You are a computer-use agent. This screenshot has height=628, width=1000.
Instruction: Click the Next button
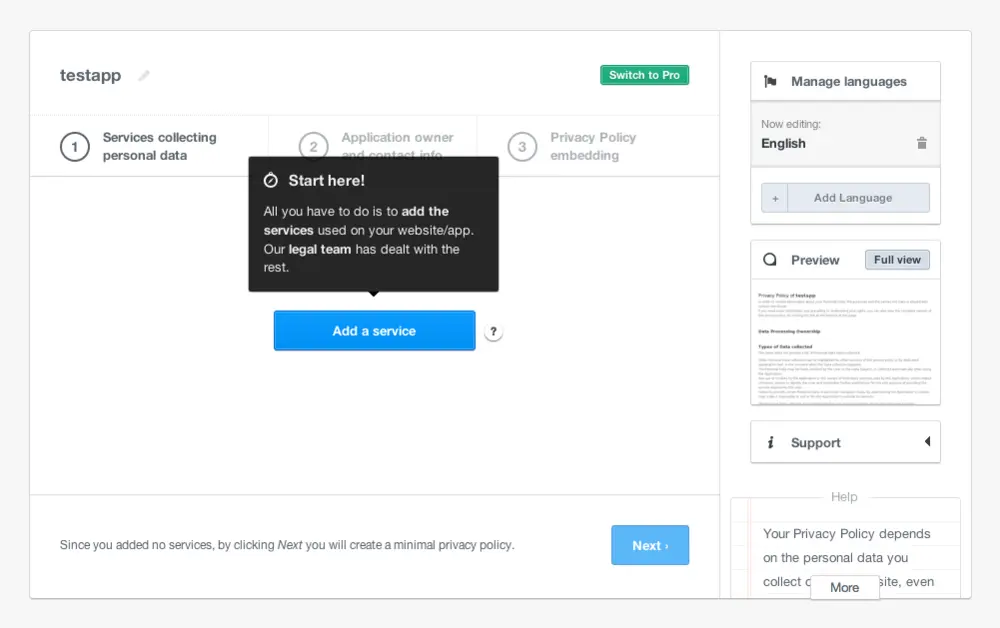point(650,546)
